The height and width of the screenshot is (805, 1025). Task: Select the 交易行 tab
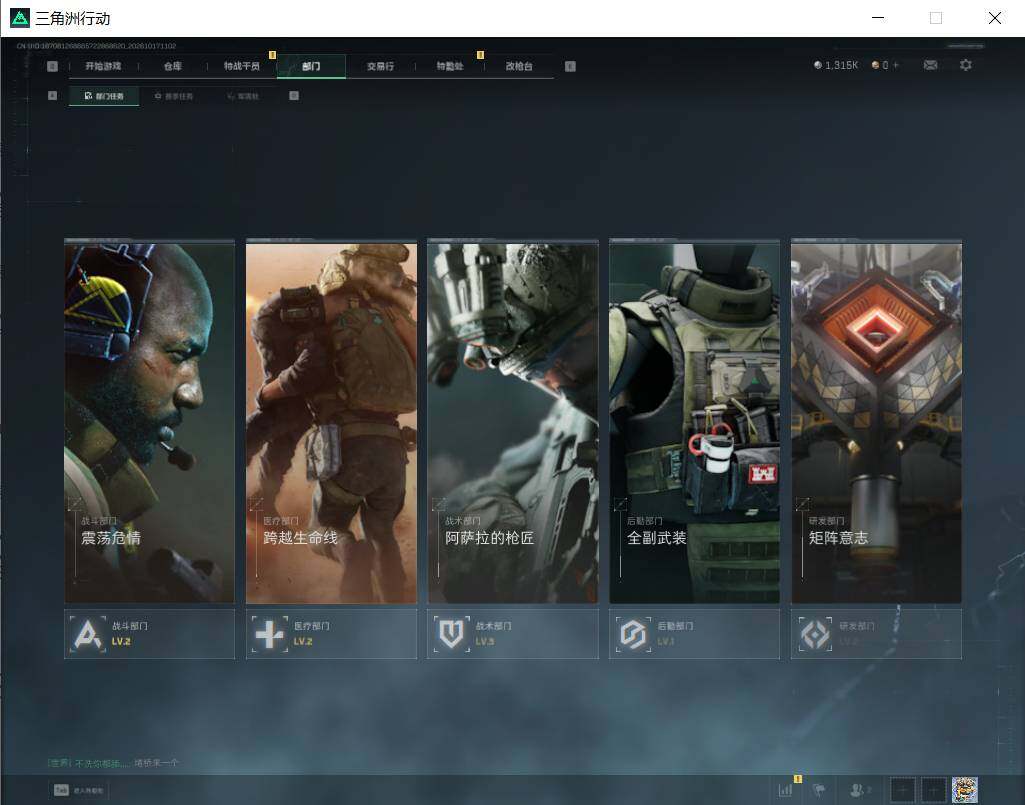click(x=380, y=66)
